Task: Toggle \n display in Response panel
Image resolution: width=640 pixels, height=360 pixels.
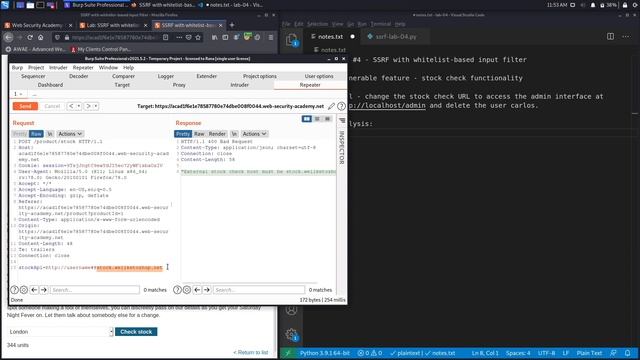Action: click(x=234, y=134)
